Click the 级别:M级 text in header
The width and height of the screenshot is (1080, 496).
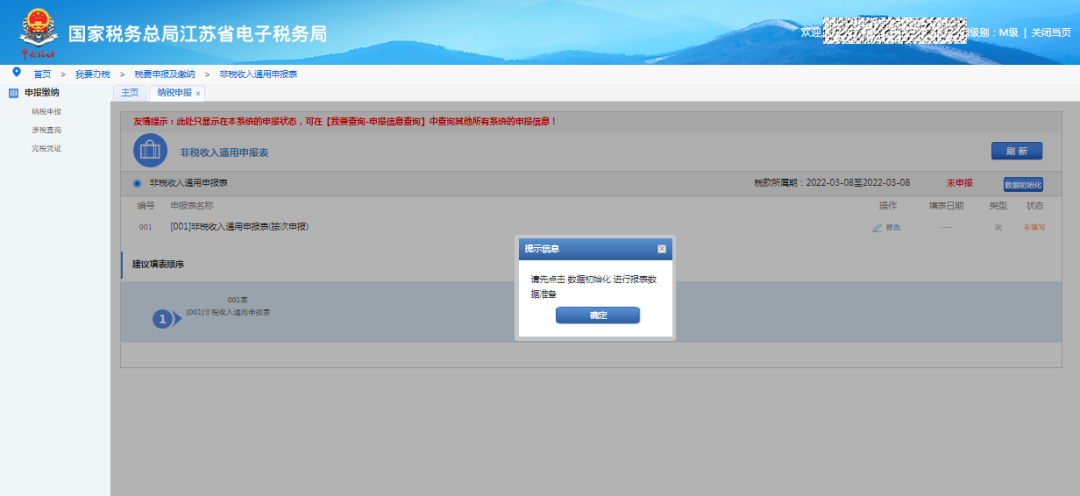(993, 32)
